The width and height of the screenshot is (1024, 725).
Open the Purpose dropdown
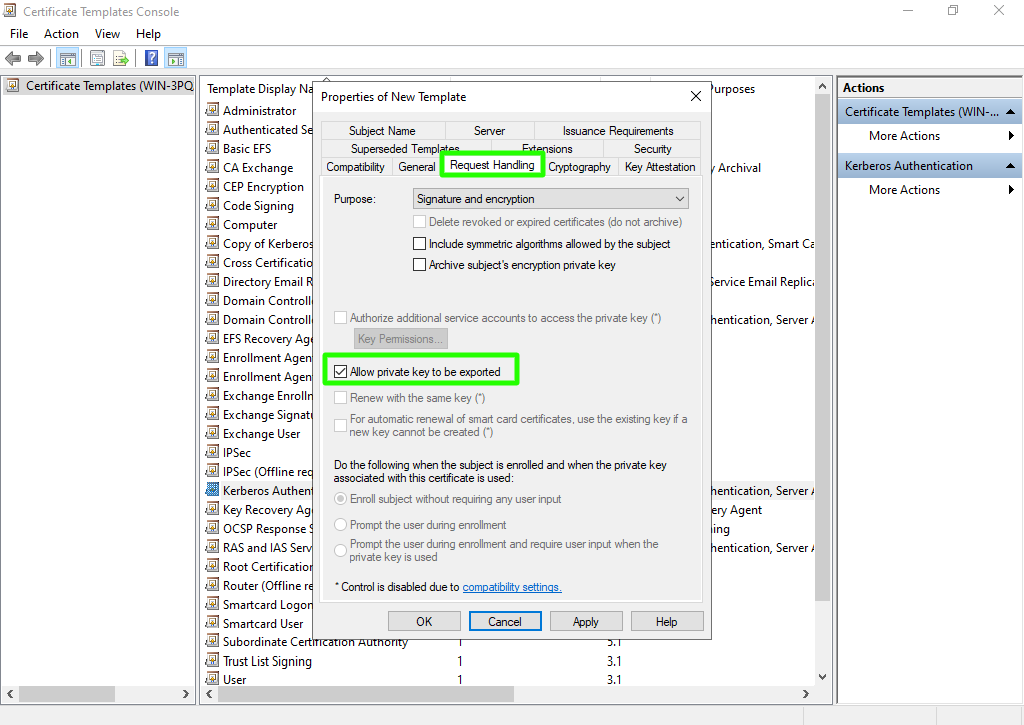[551, 199]
